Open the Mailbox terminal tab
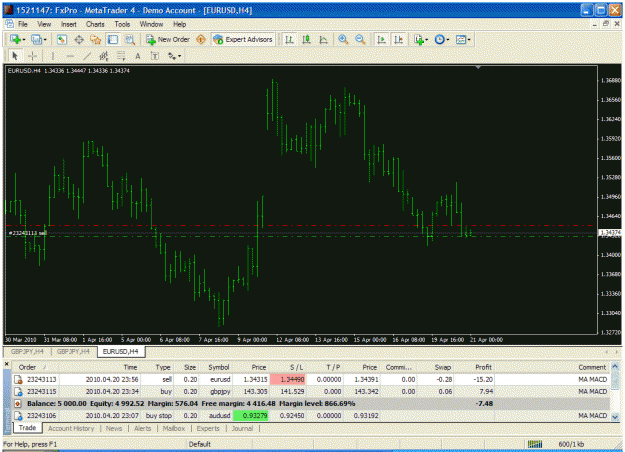This screenshot has height=452, width=625. 174,428
